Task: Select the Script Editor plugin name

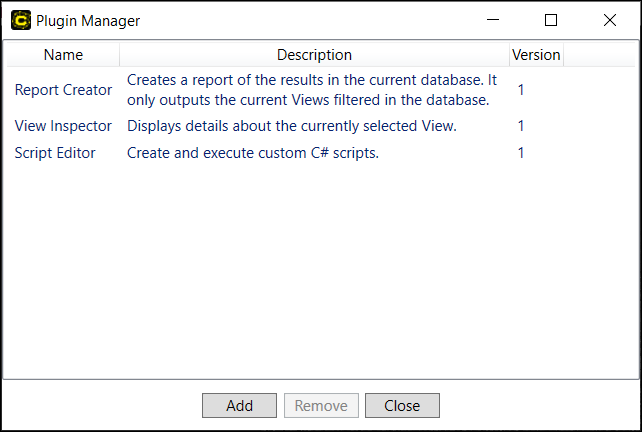Action: (55, 153)
